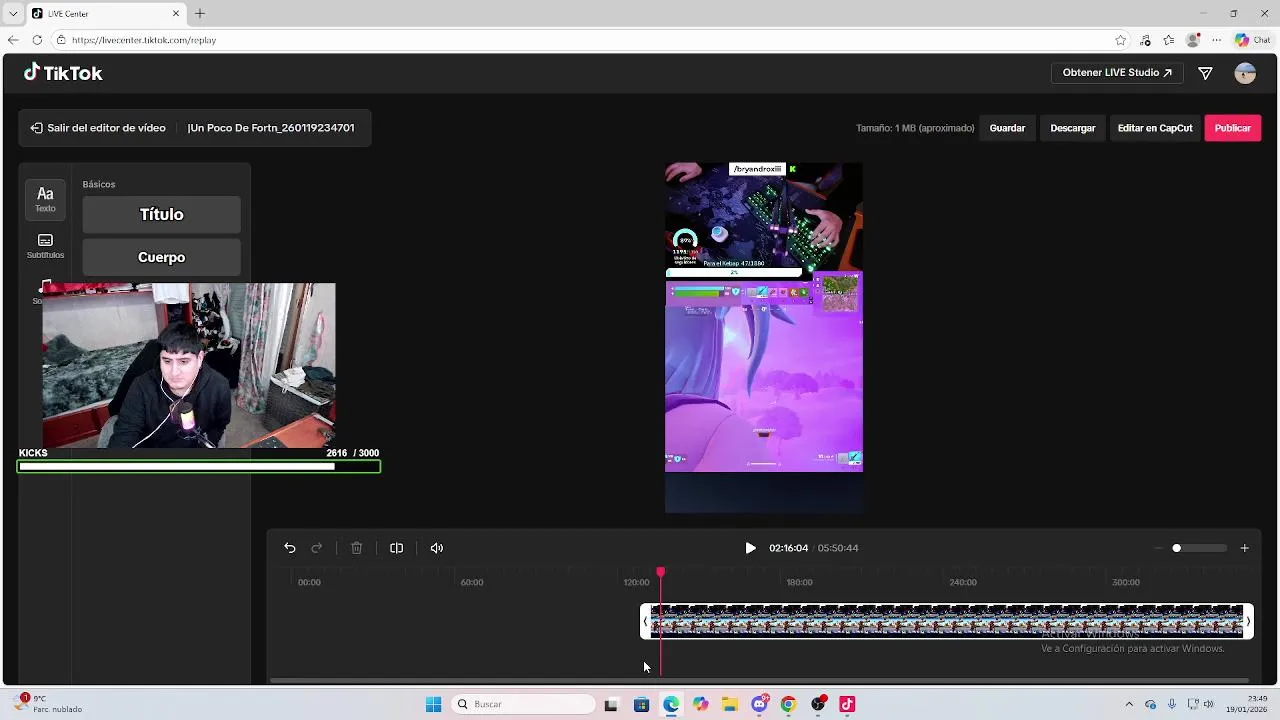
Task: Click the 60:00 mark on timeline ruler
Action: click(472, 582)
